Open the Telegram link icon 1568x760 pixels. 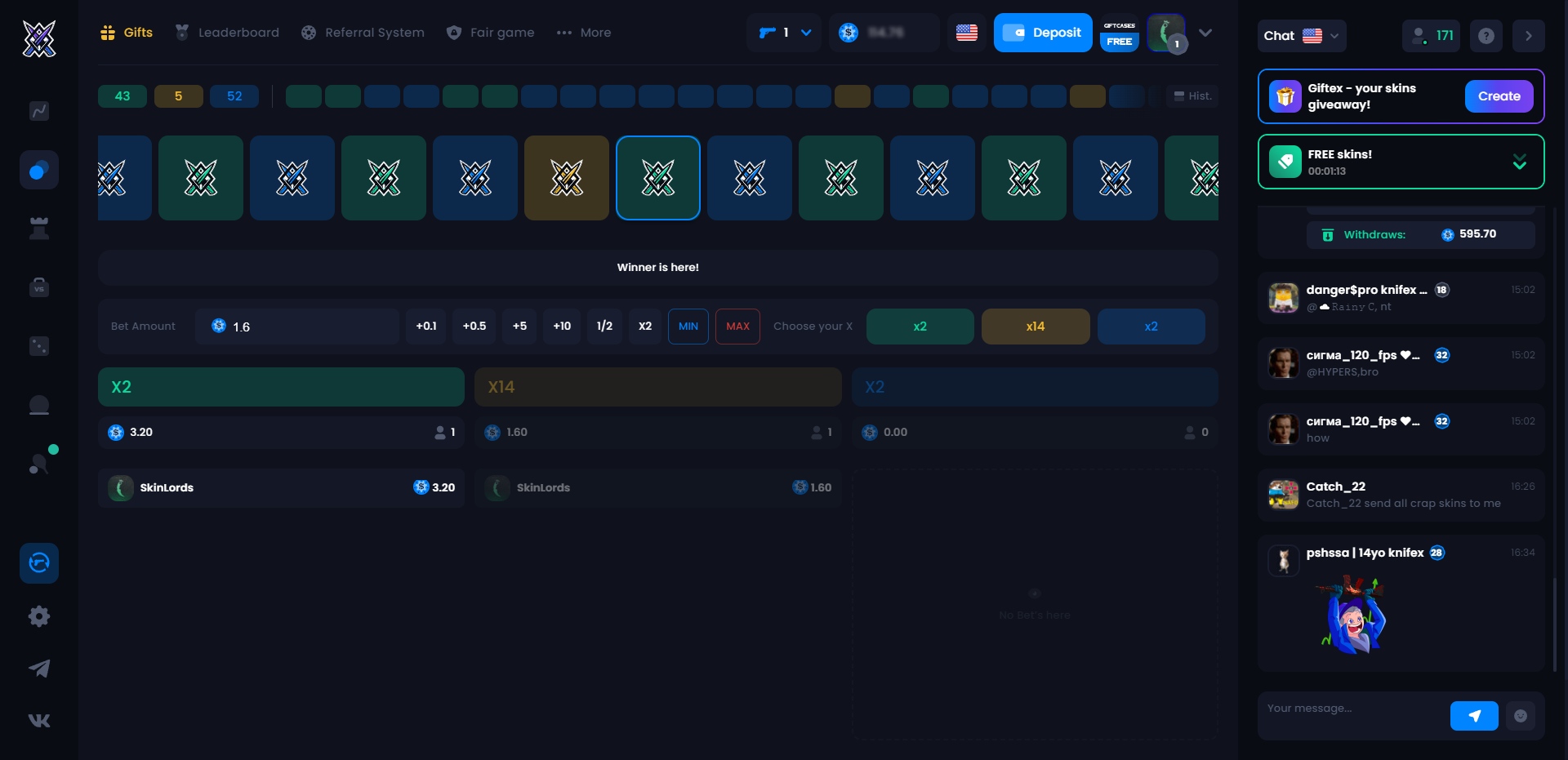click(x=39, y=669)
